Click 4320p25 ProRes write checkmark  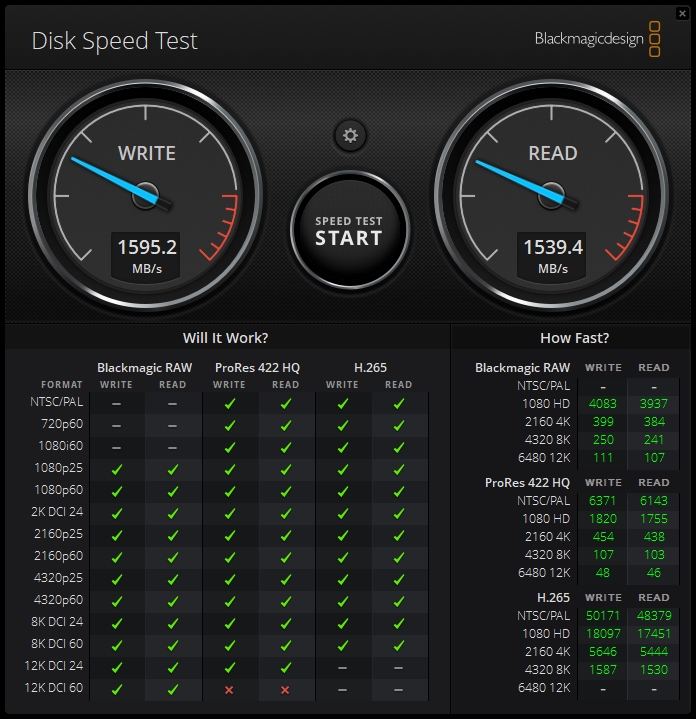pyautogui.click(x=230, y=579)
